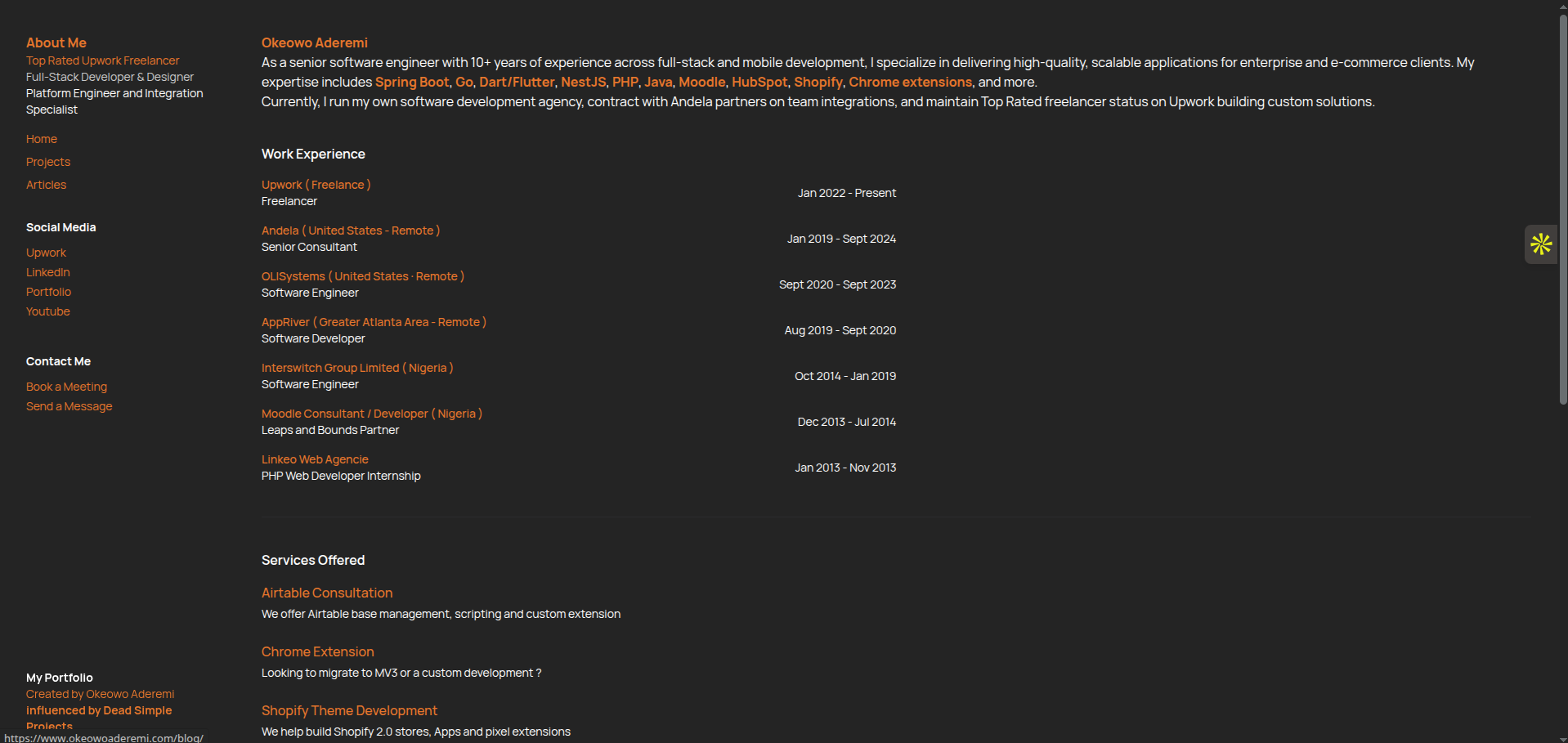Open the Youtube channel link
The width and height of the screenshot is (1568, 743).
[48, 311]
